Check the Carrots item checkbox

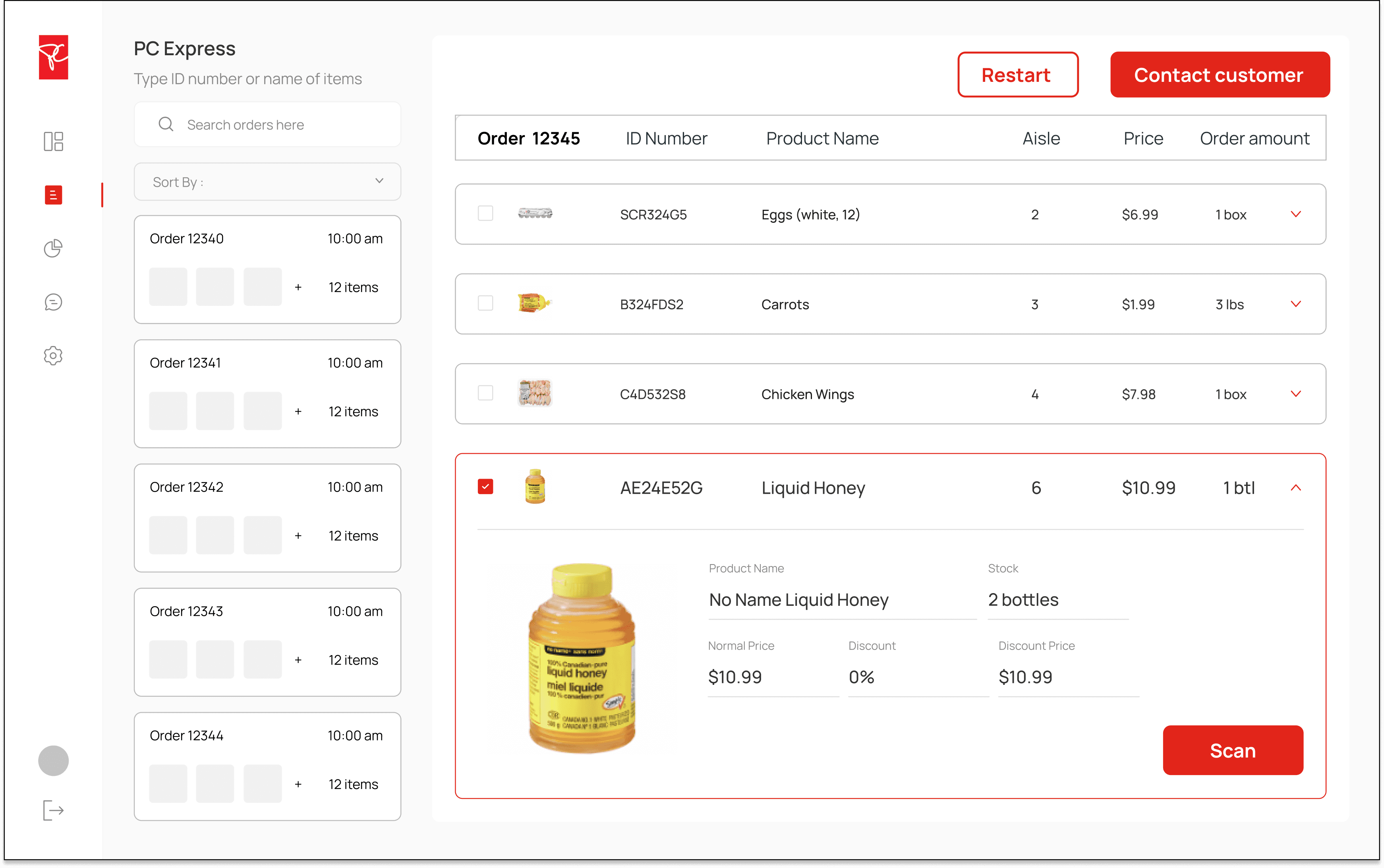[x=485, y=303]
